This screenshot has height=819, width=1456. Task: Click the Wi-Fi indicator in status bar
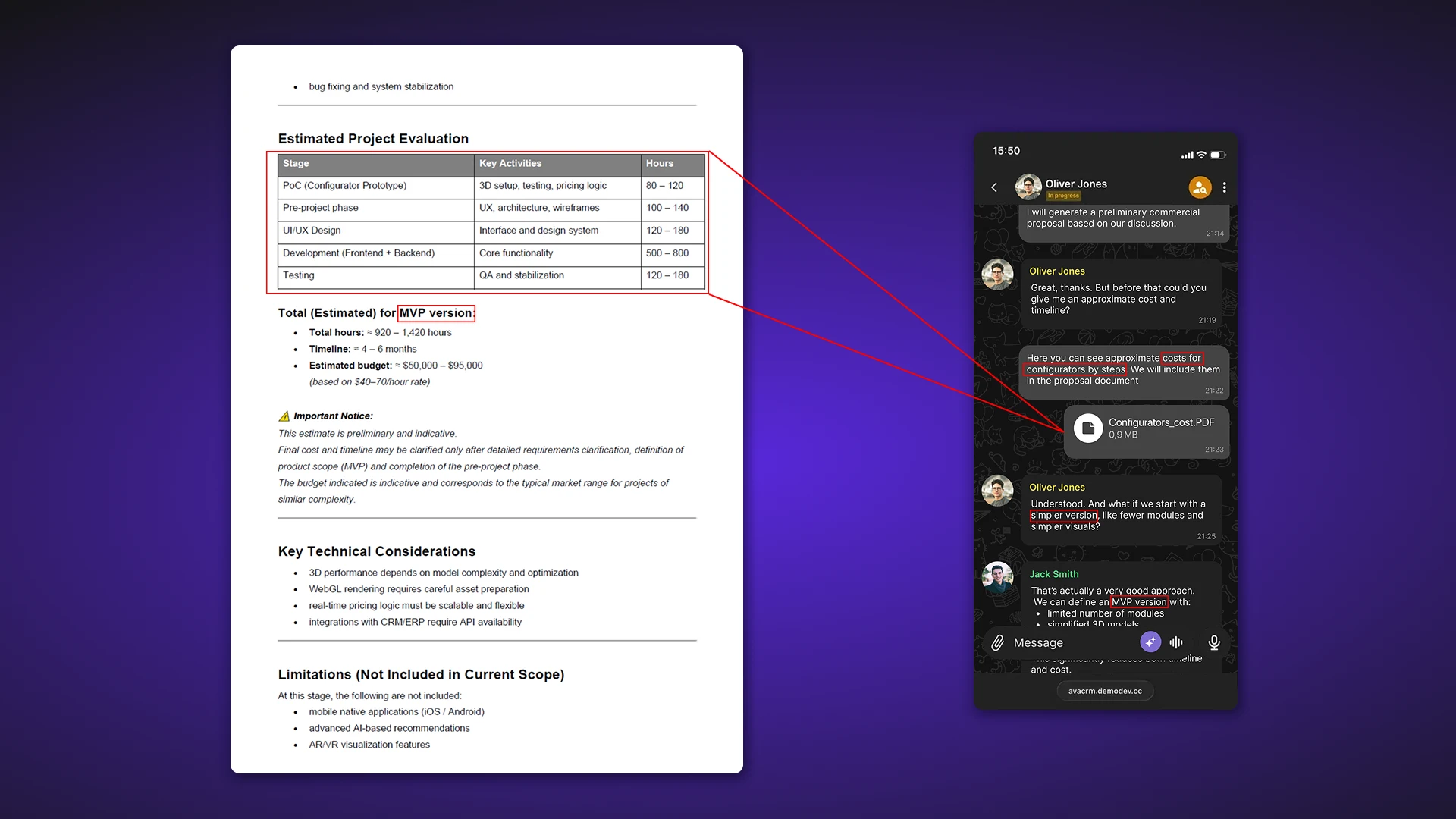click(x=1201, y=155)
